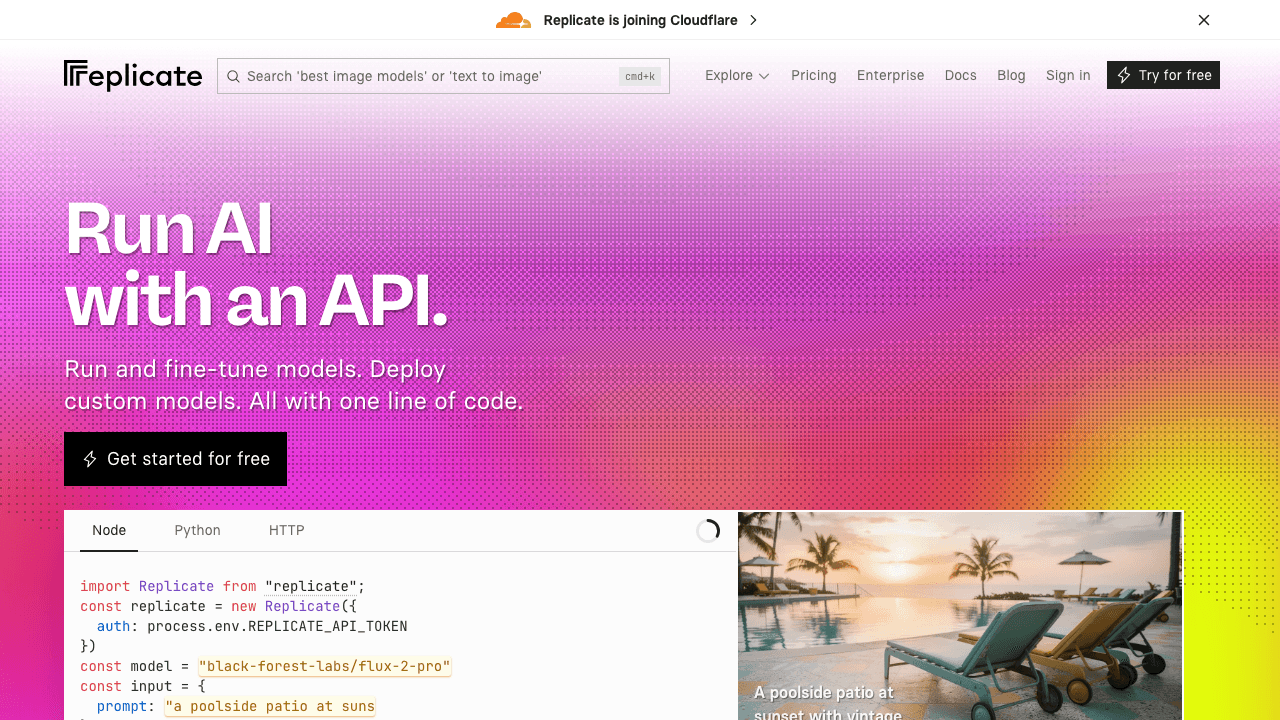The width and height of the screenshot is (1280, 720).
Task: Click the Try for free button
Action: (1163, 75)
